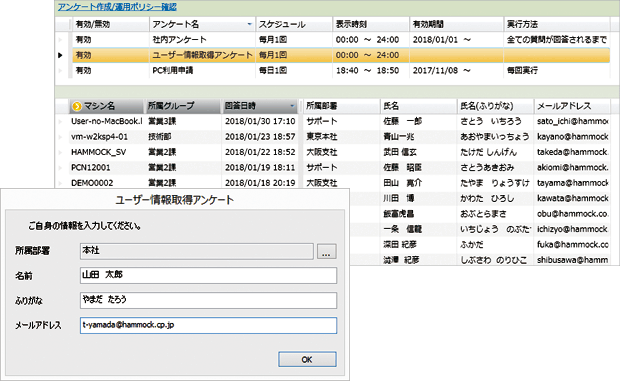The image size is (620, 381).
Task: Sort by 所属部署 column header
Action: pos(342,106)
